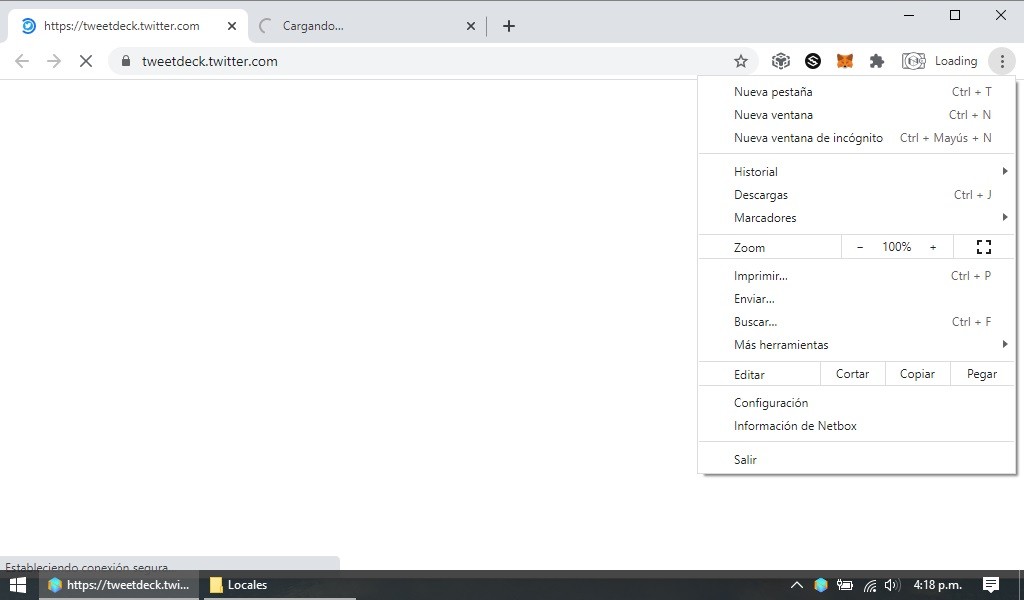
Task: Click the padlock site info icon
Action: 126,61
